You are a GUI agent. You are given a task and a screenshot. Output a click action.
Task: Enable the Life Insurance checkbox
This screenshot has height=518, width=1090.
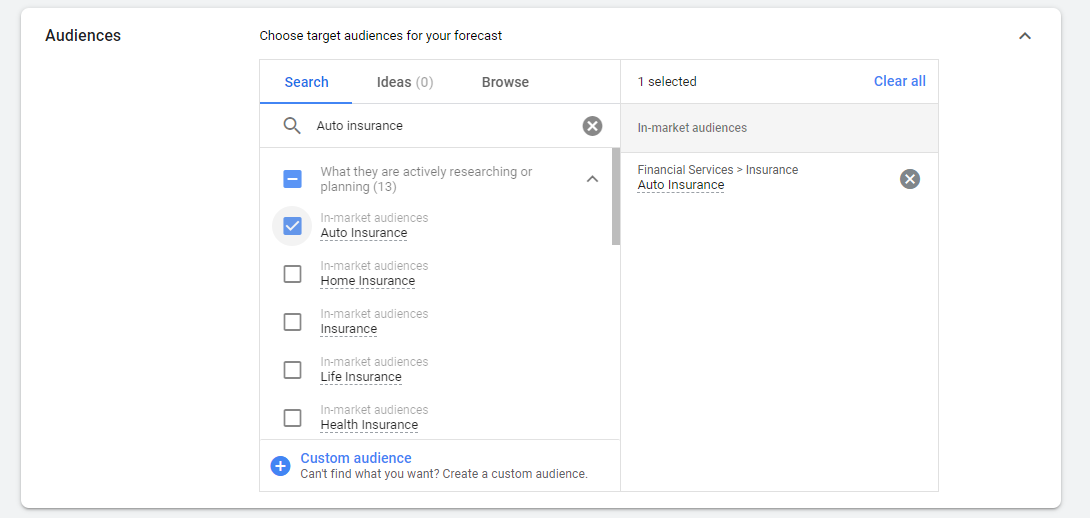(x=292, y=370)
